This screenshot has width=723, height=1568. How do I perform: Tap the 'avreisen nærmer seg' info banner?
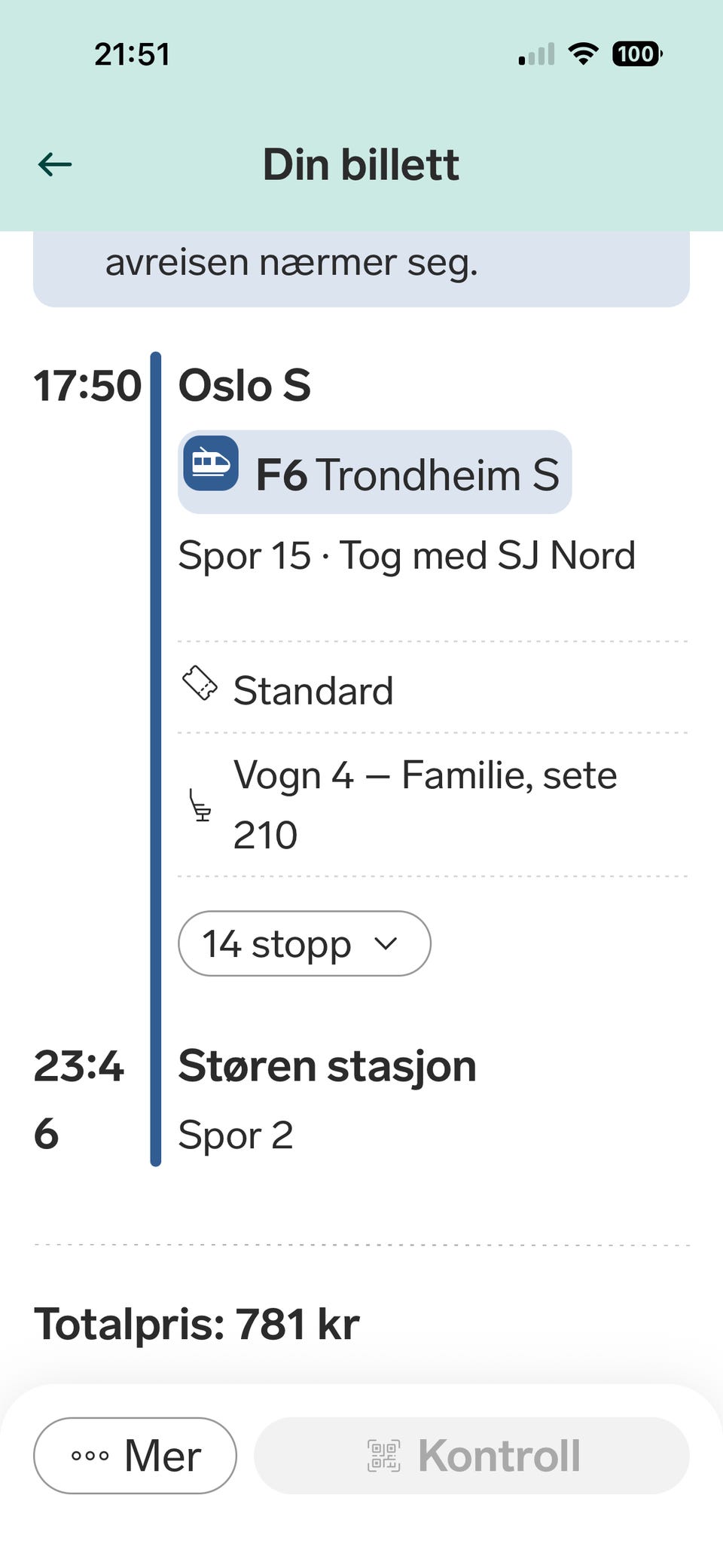tap(361, 267)
